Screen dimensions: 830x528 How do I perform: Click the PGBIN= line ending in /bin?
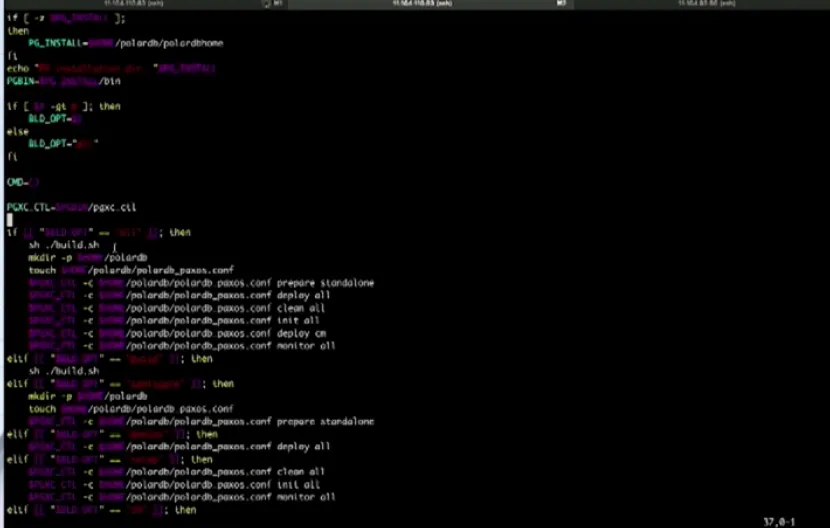click(x=64, y=81)
